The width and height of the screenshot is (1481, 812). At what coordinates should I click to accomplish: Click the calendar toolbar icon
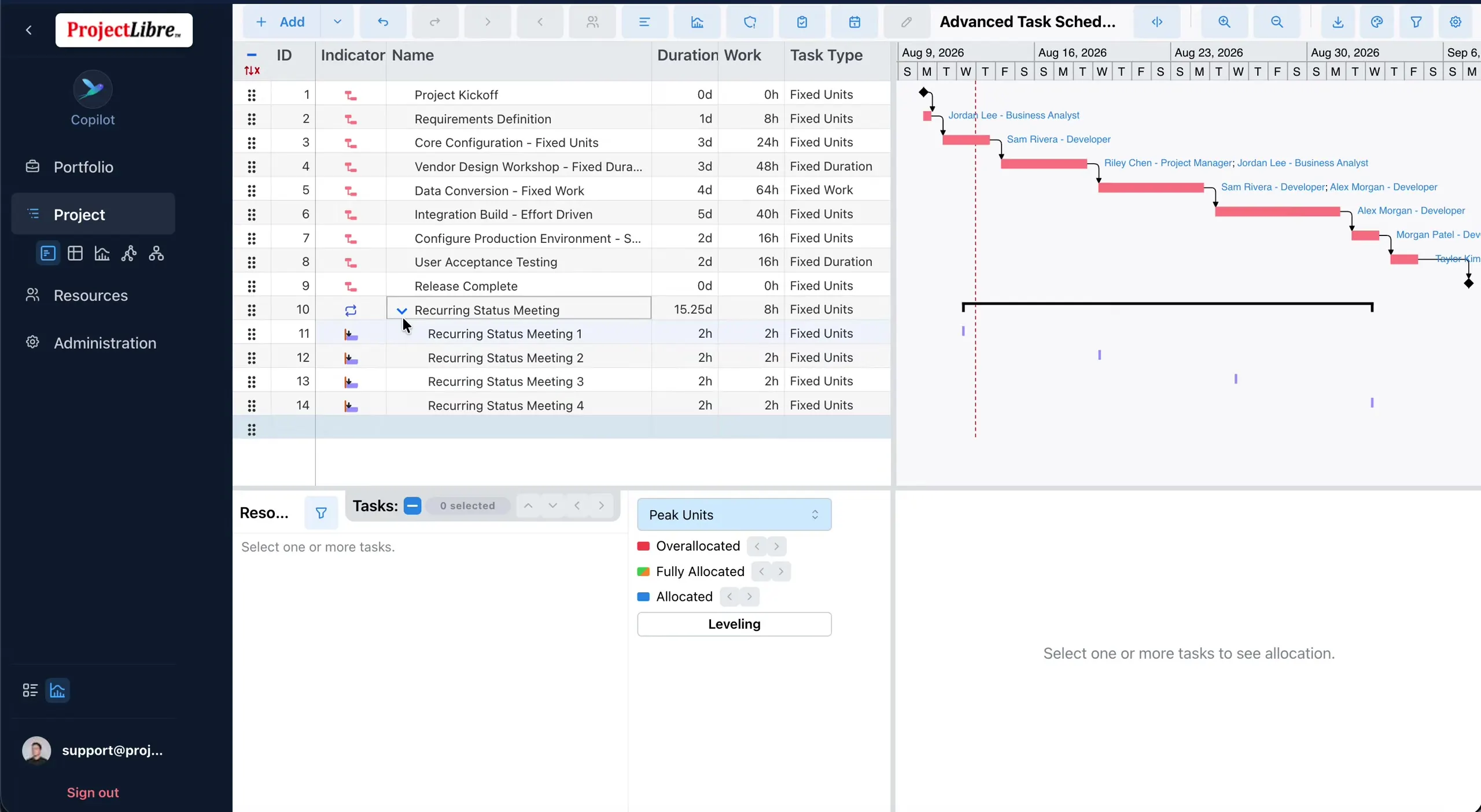click(x=854, y=22)
